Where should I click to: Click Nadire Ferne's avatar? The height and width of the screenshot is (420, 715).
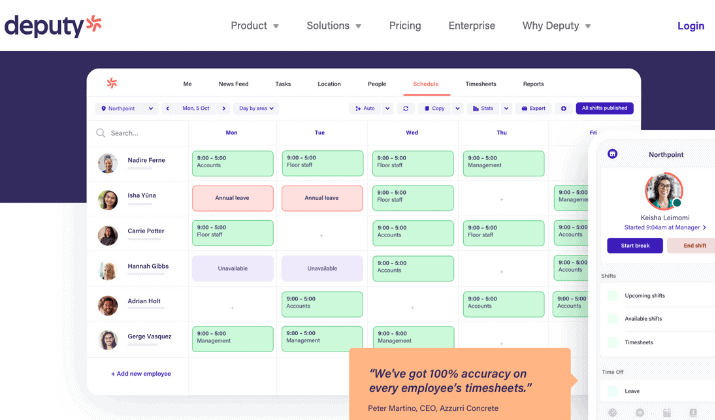pyautogui.click(x=108, y=163)
